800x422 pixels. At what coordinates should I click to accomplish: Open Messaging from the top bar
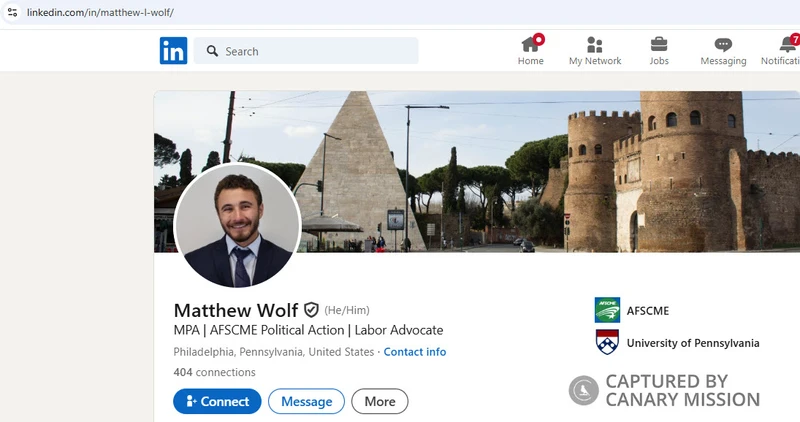coord(723,45)
